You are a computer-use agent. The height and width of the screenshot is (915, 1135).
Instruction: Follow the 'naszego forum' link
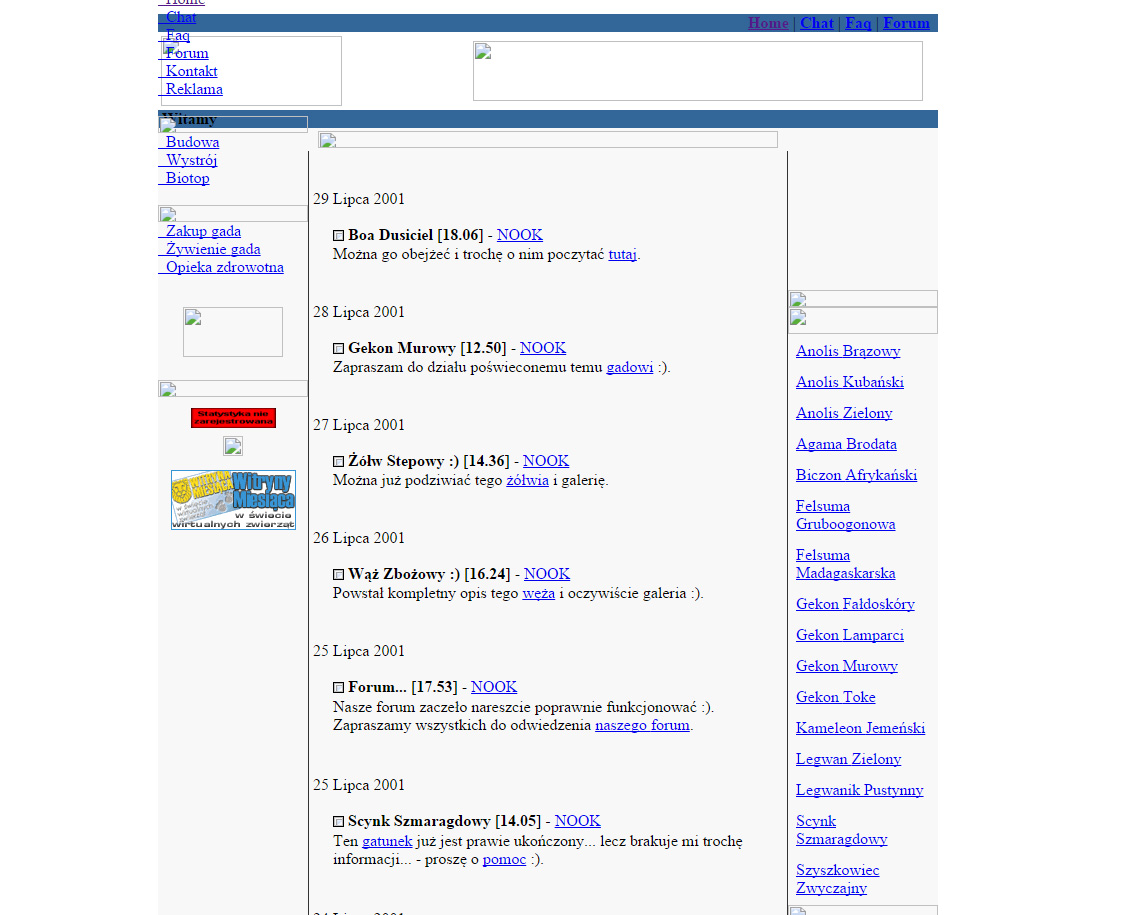(642, 725)
